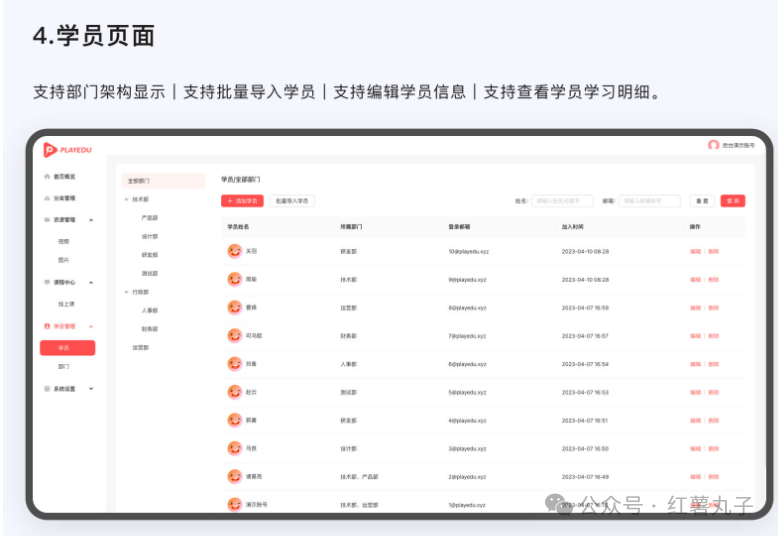Image resolution: width=778 pixels, height=536 pixels.
Task: Click the avatar of student 周瑜
Action: point(235,279)
